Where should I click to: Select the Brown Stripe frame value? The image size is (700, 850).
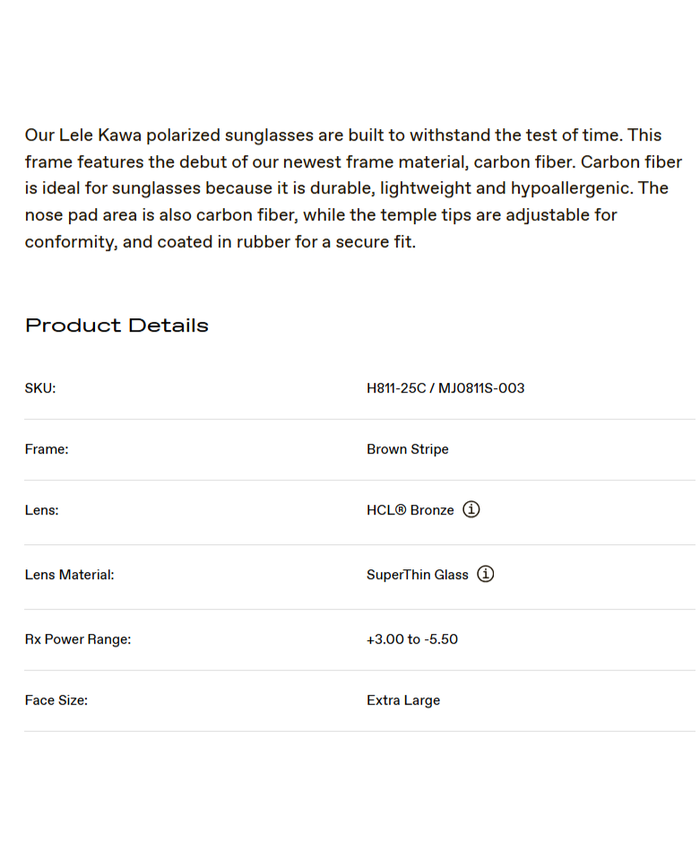(x=407, y=449)
